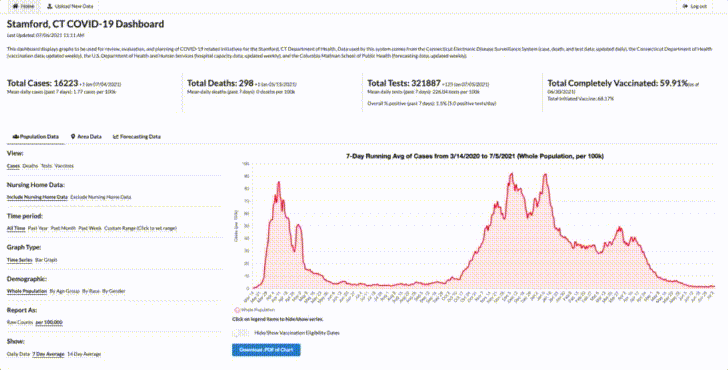Click the Log out icon

click(x=685, y=6)
